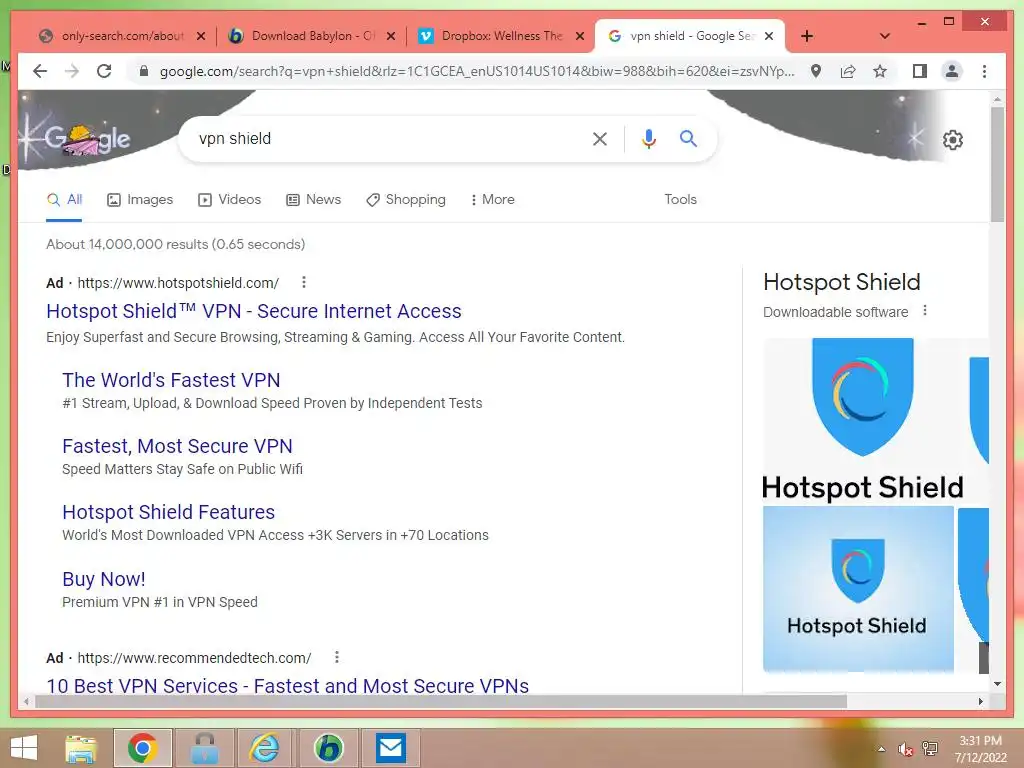Click the horizontal scrollbar thumb
The width and height of the screenshot is (1024, 768).
[441, 701]
